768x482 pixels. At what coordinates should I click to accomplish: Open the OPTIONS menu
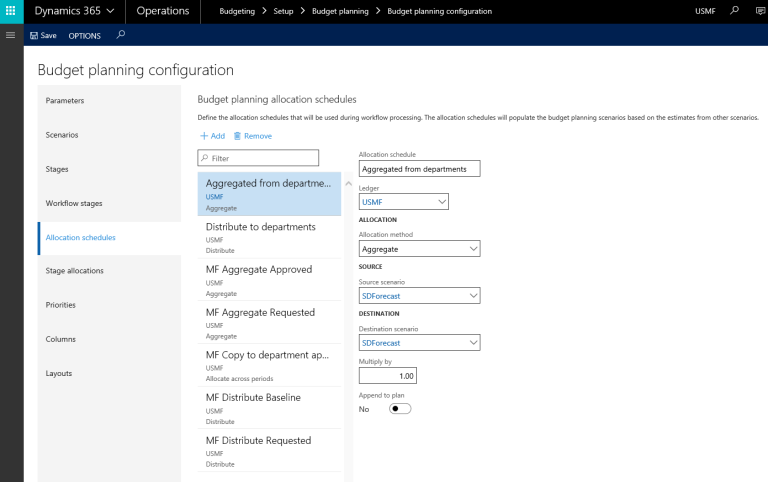click(x=84, y=35)
